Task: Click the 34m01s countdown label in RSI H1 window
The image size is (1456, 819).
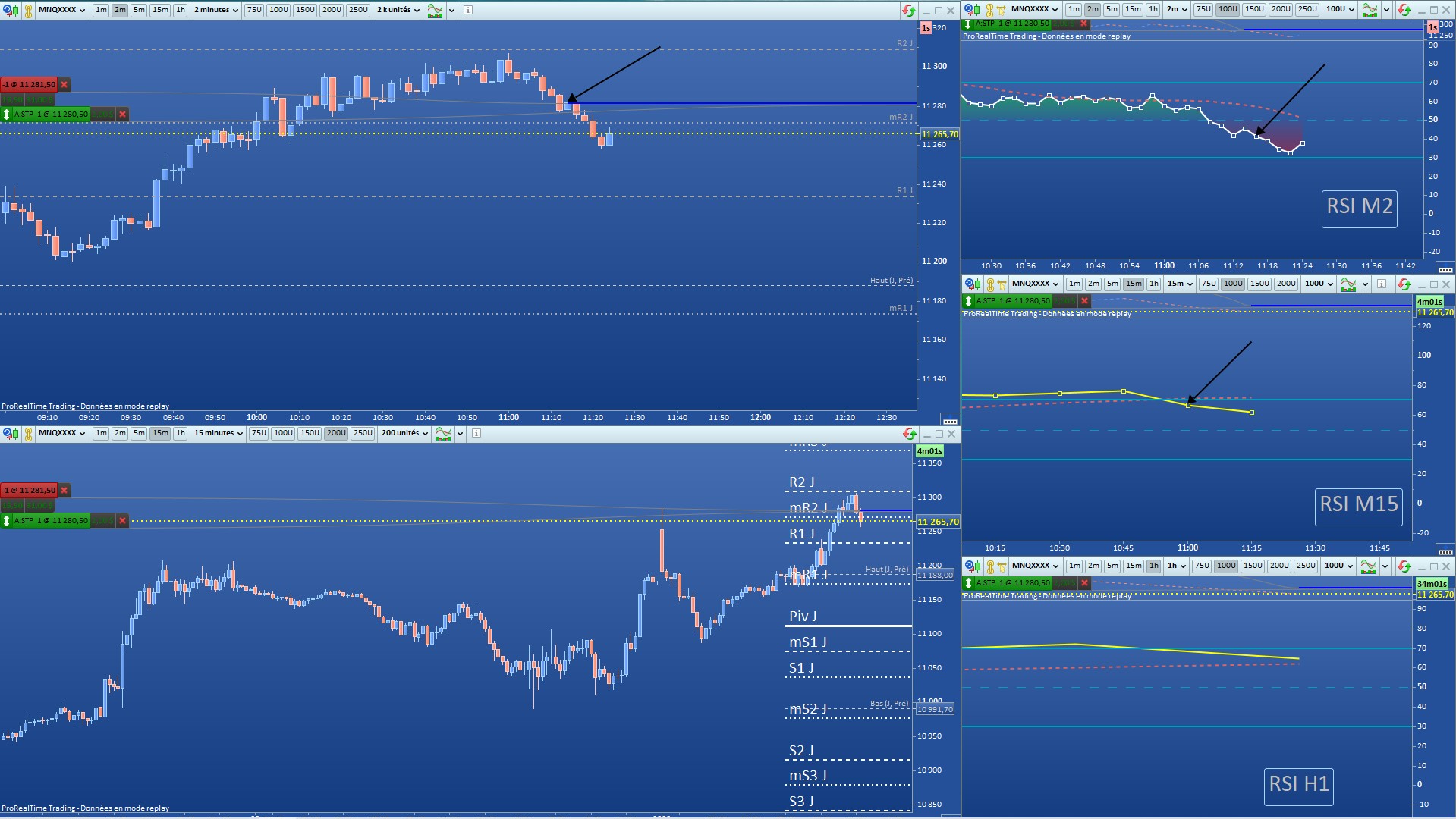Action: (x=1432, y=584)
